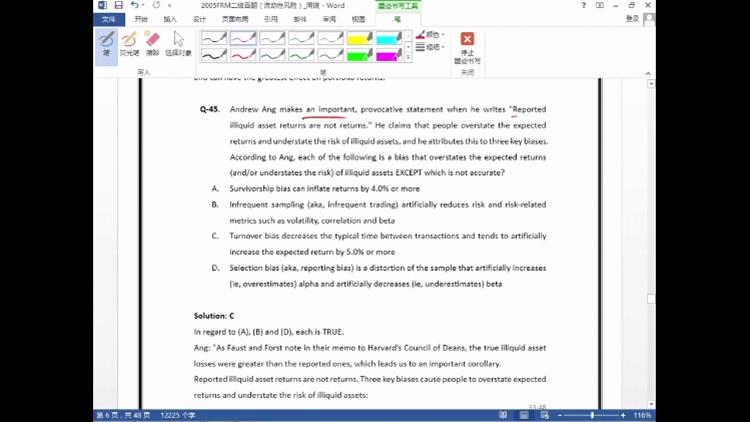The image size is (750, 422).
Task: Click the account avatar picture
Action: pos(649,19)
